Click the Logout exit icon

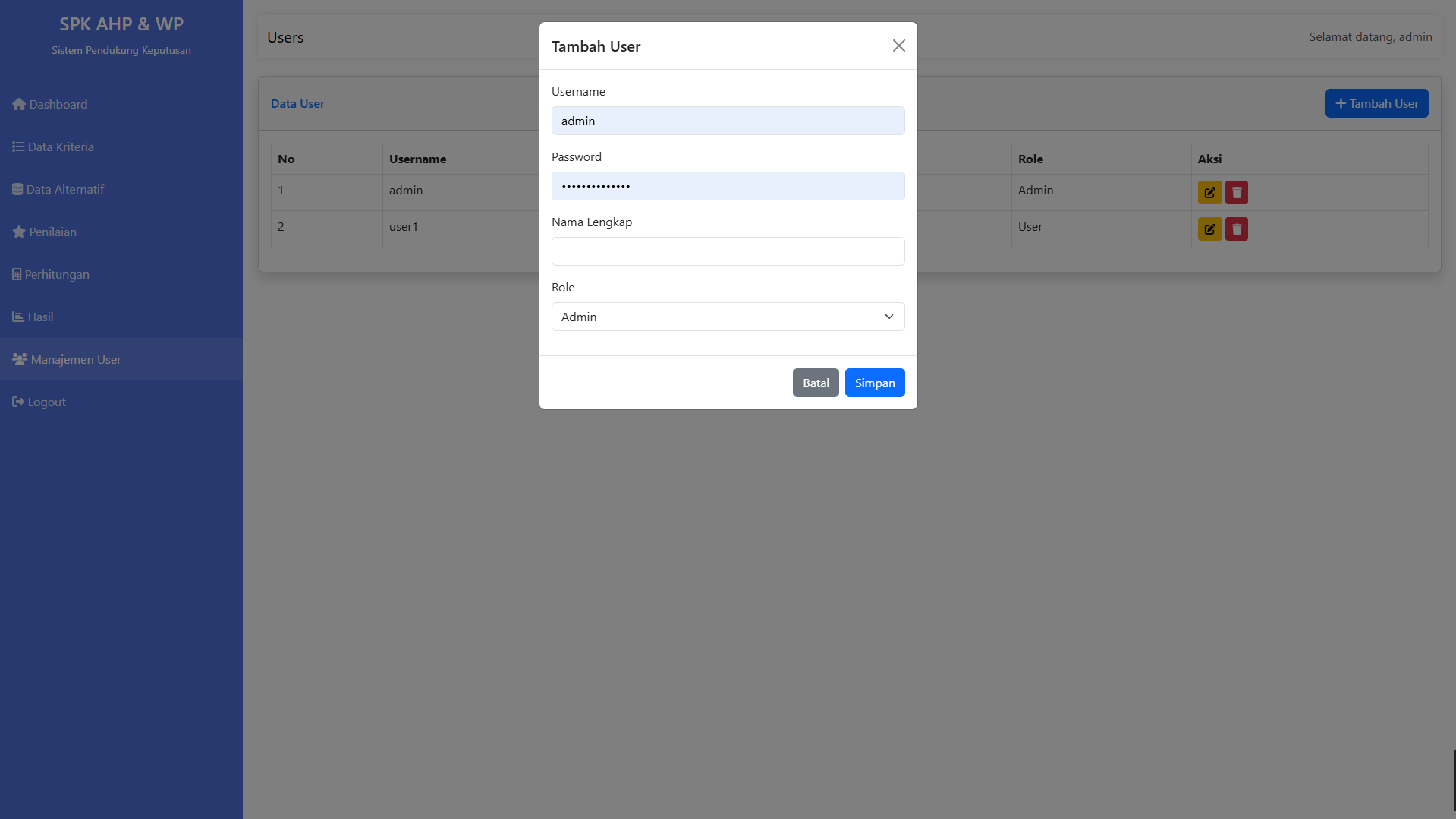(x=18, y=402)
